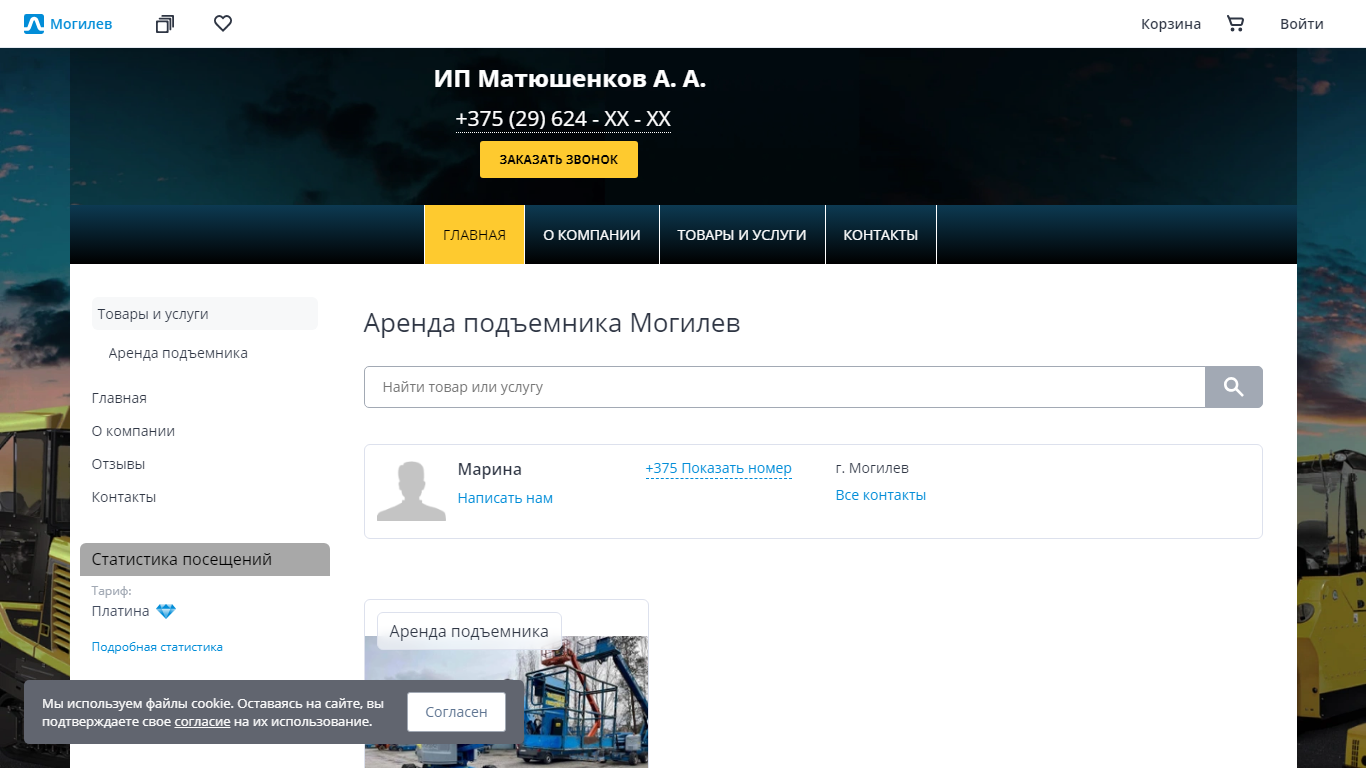The width and height of the screenshot is (1366, 768).
Task: Click the Платина tariff label
Action: point(121,611)
